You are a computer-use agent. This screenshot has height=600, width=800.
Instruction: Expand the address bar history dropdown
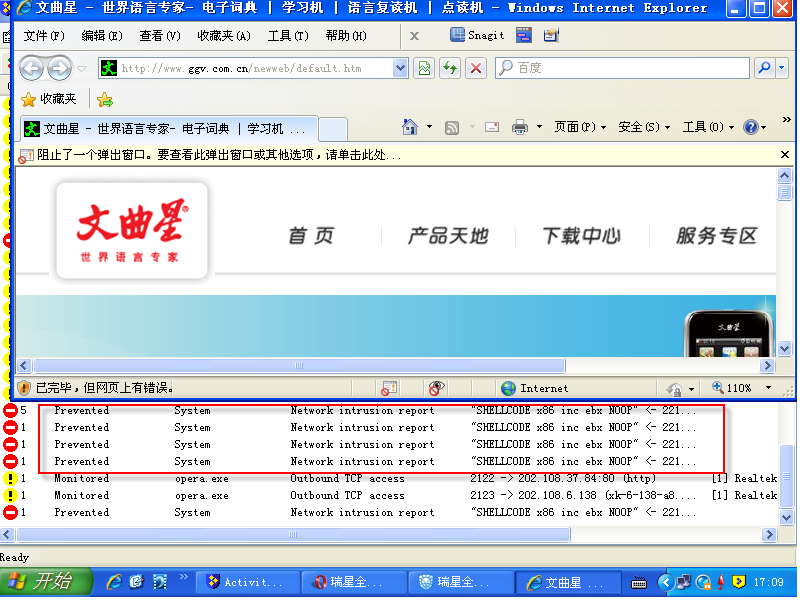[x=401, y=68]
